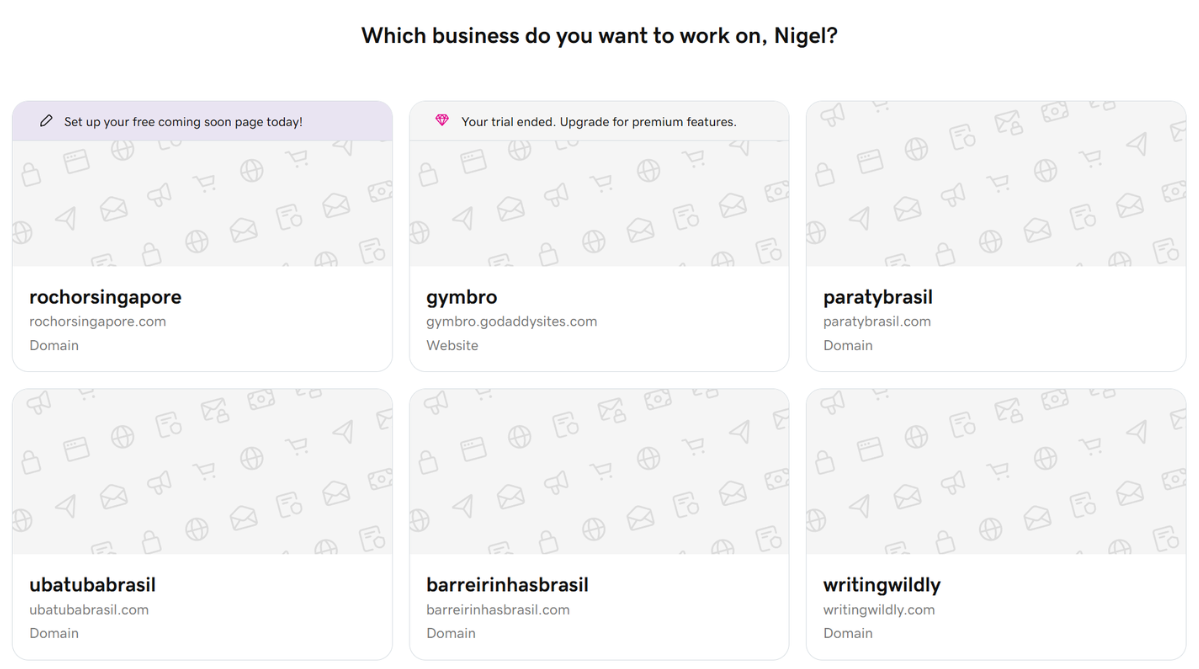The width and height of the screenshot is (1199, 669).
Task: Click the Website label under gymbro
Action: [452, 346]
